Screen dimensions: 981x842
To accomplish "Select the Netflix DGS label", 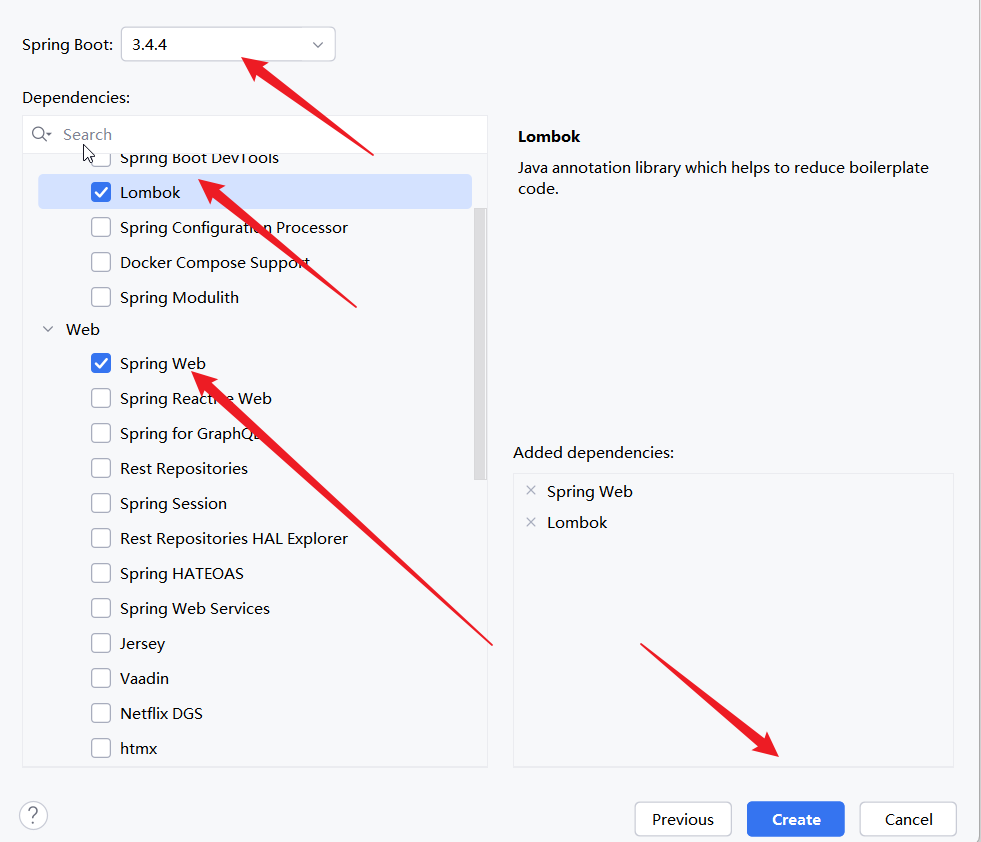I will (161, 714).
